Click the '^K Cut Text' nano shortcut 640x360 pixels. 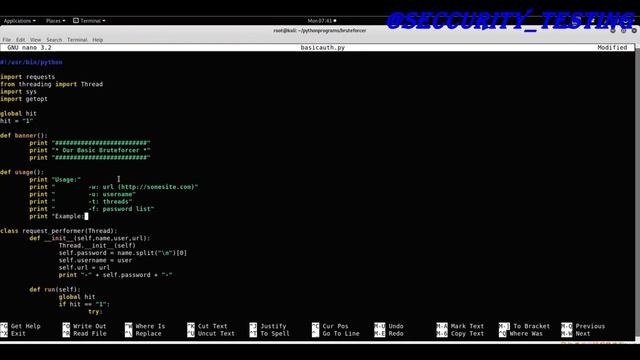click(207, 326)
